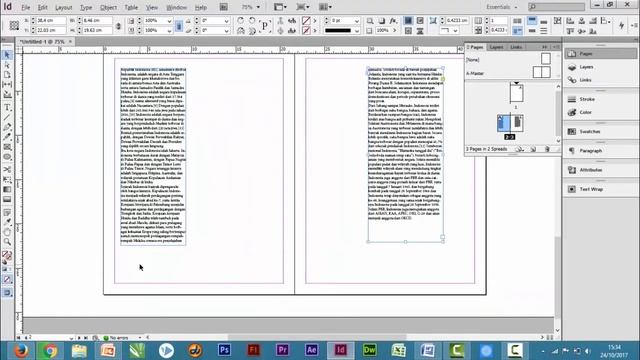Select the Zoom tool in the toolbox

click(x=7, y=242)
